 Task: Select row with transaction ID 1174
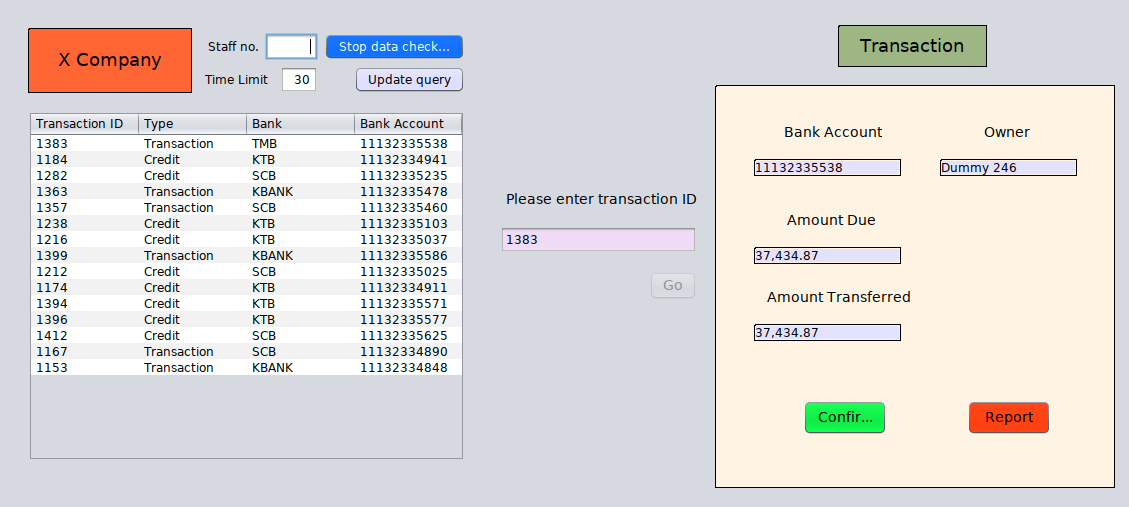click(246, 287)
